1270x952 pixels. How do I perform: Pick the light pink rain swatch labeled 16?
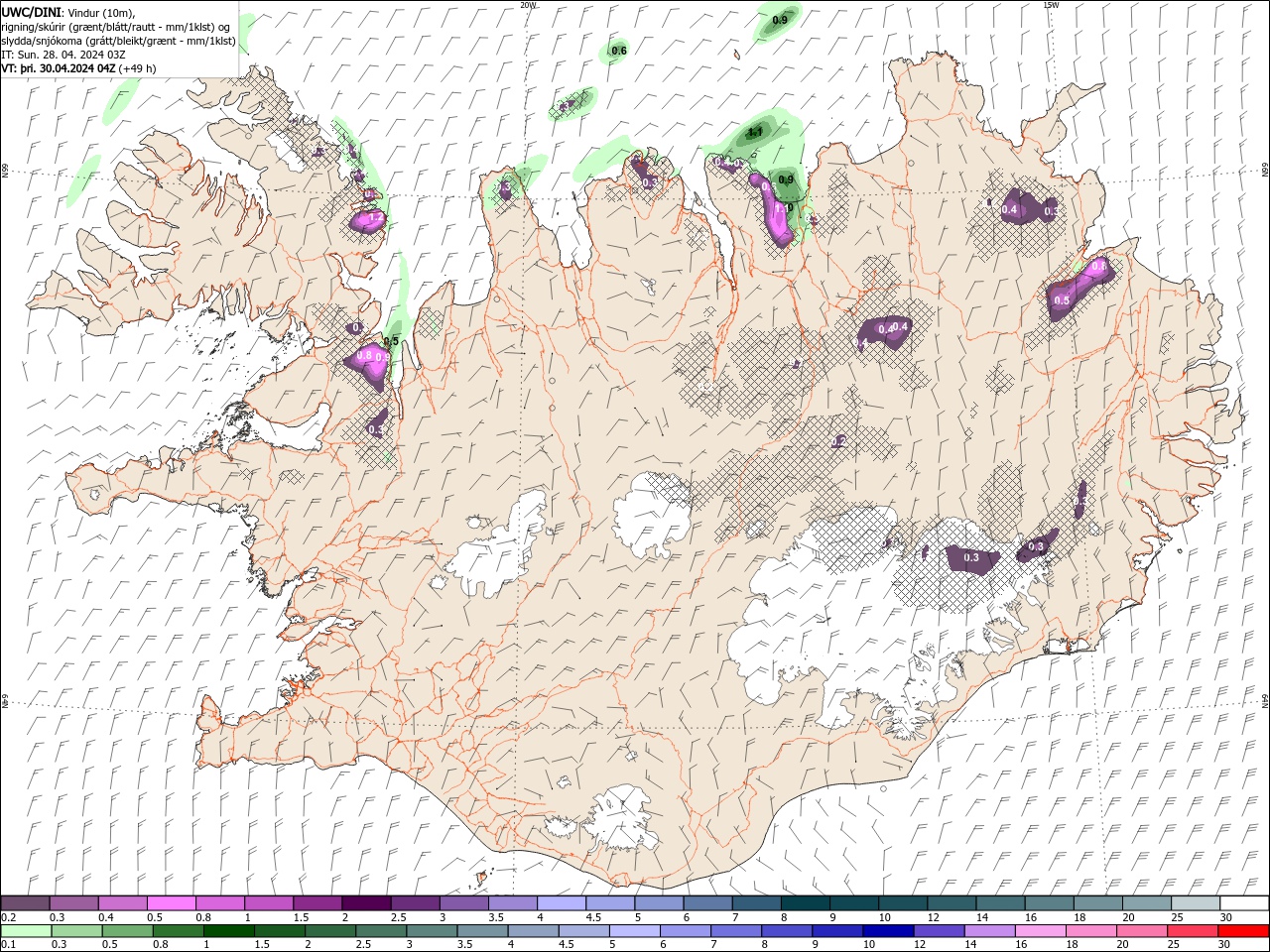pyautogui.click(x=1039, y=931)
